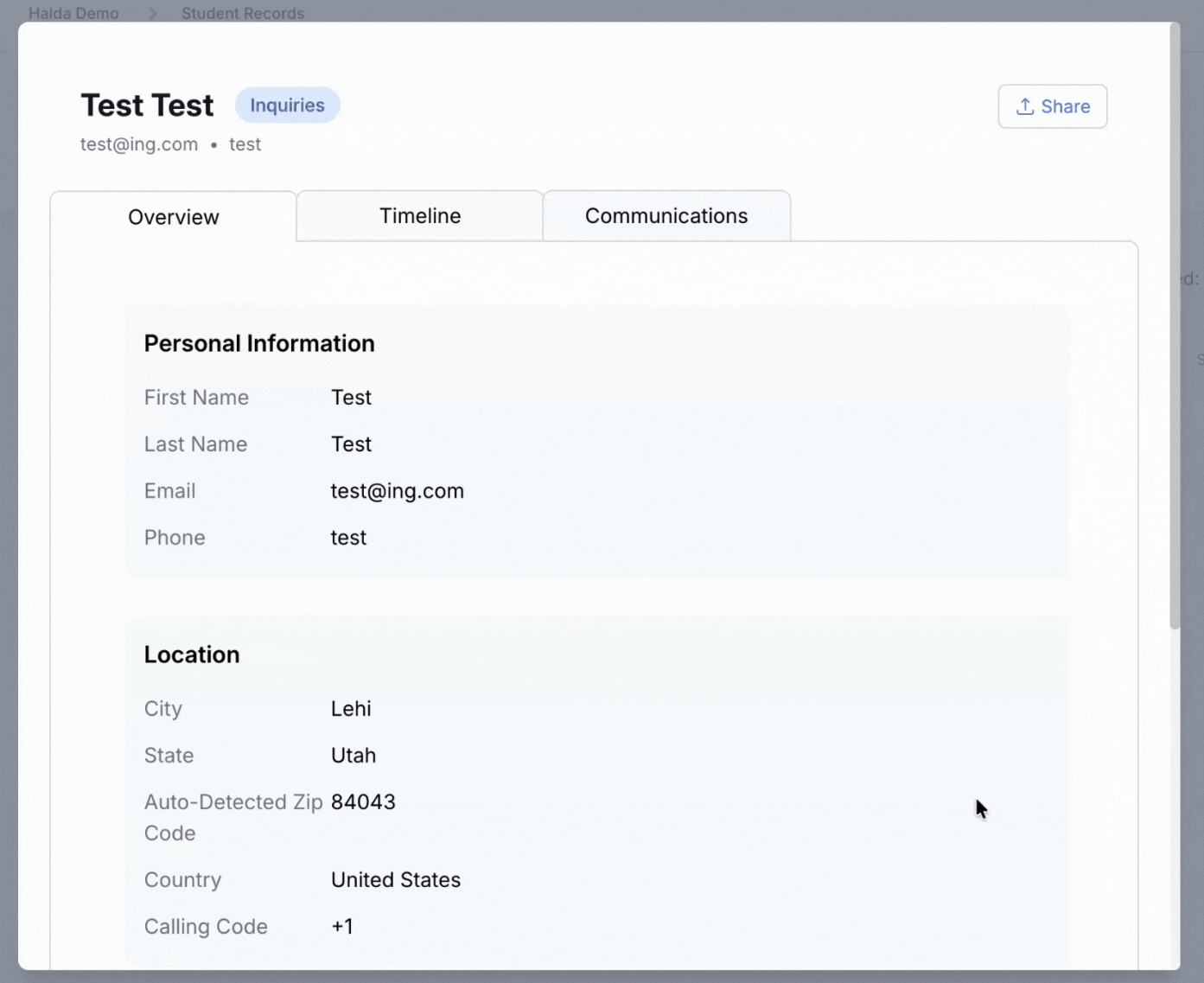
Task: Click the upload arrow icon beside Share
Action: tap(1025, 106)
